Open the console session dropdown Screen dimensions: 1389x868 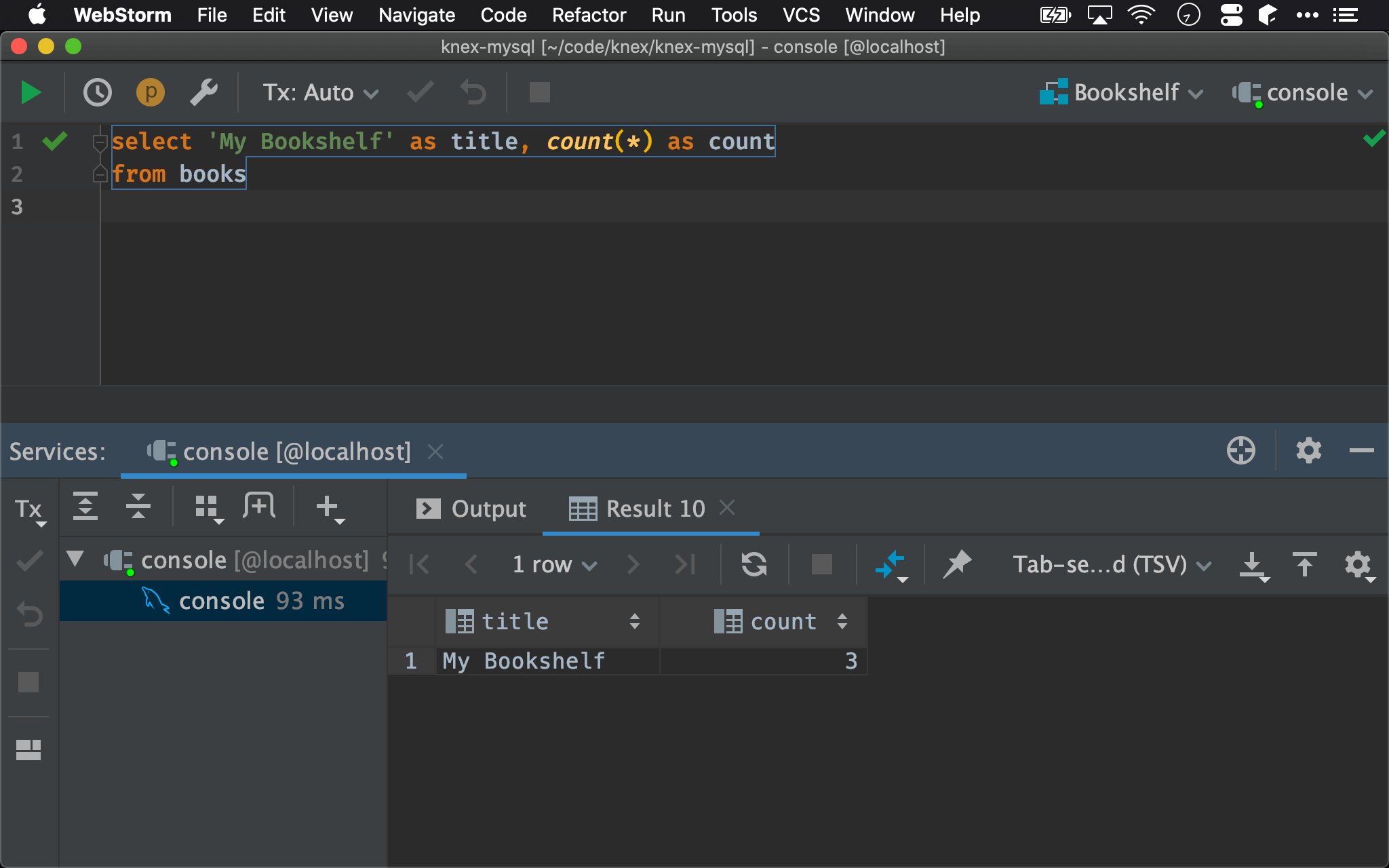pyautogui.click(x=1303, y=93)
